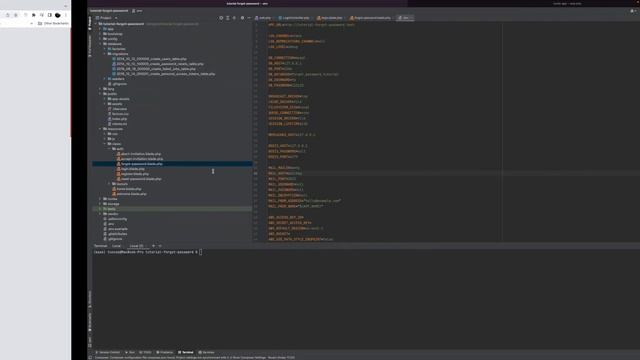The image size is (640, 360).
Task: Add a new terminal session tab
Action: tap(153, 246)
